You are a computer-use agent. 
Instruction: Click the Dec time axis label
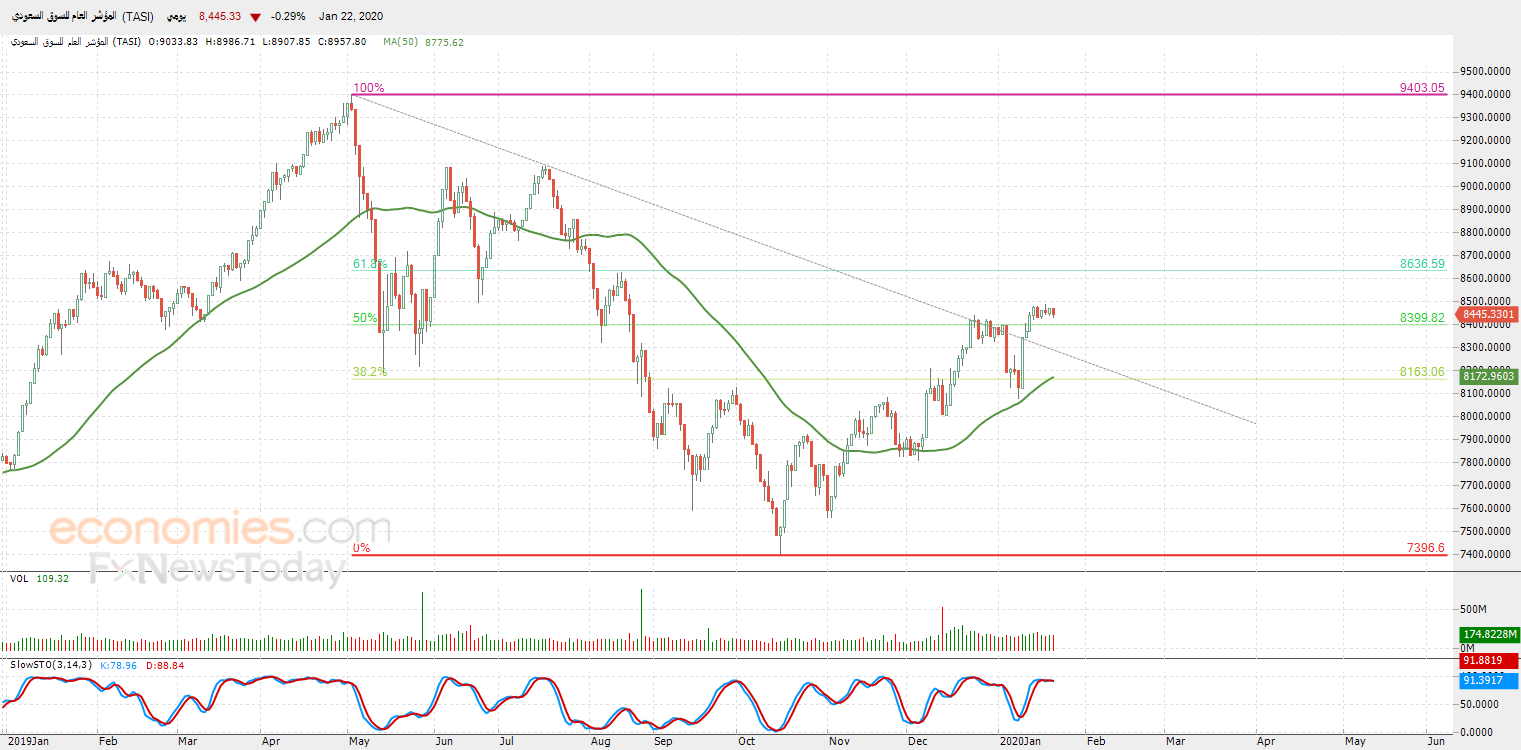(917, 741)
